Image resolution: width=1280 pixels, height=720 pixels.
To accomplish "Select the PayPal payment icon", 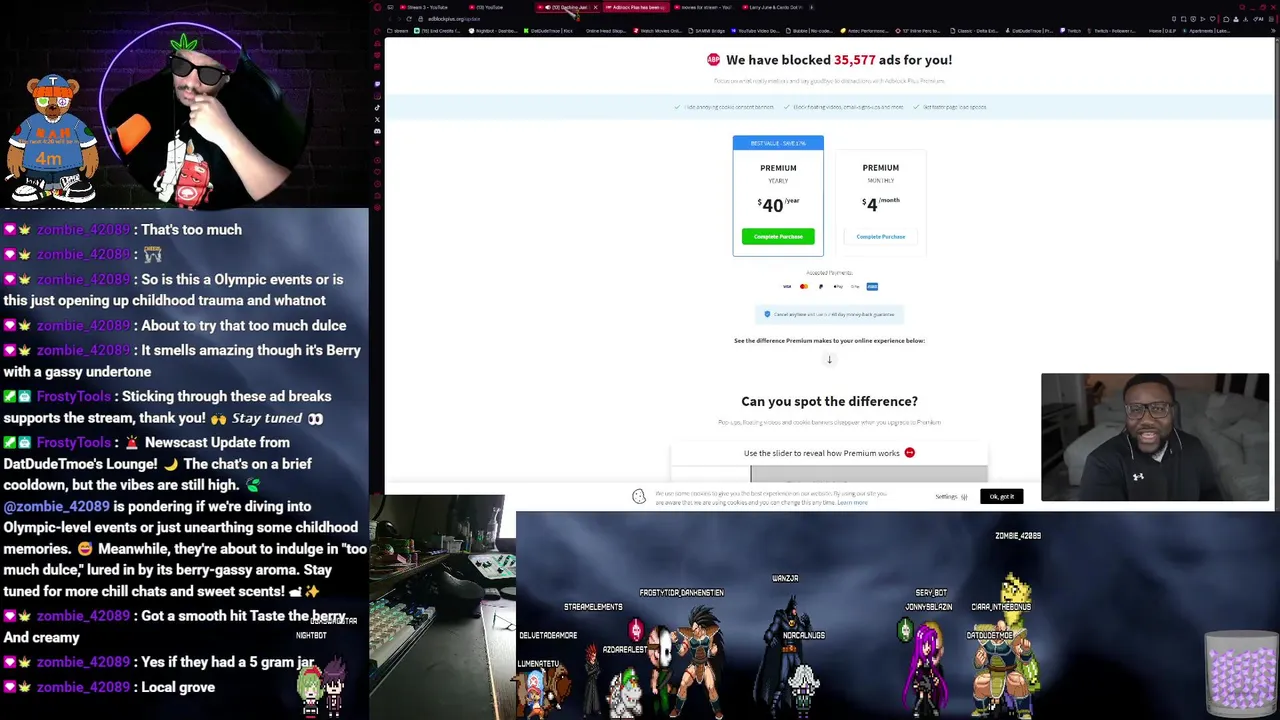I will click(x=821, y=287).
